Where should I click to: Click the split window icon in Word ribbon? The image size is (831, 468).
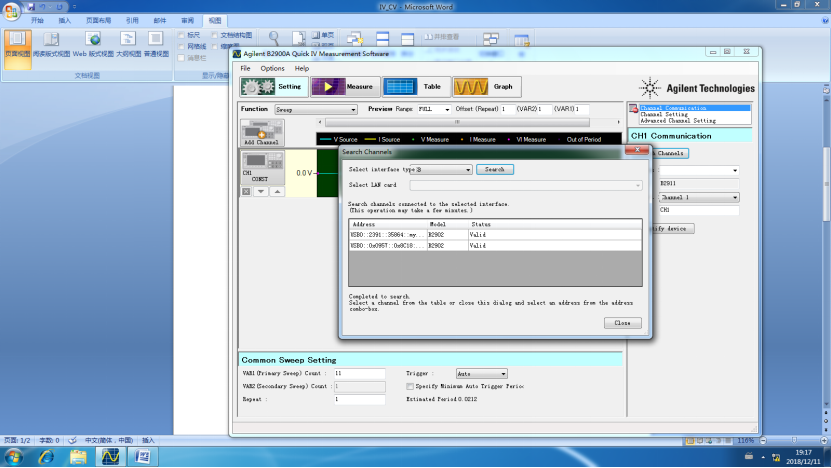click(408, 39)
